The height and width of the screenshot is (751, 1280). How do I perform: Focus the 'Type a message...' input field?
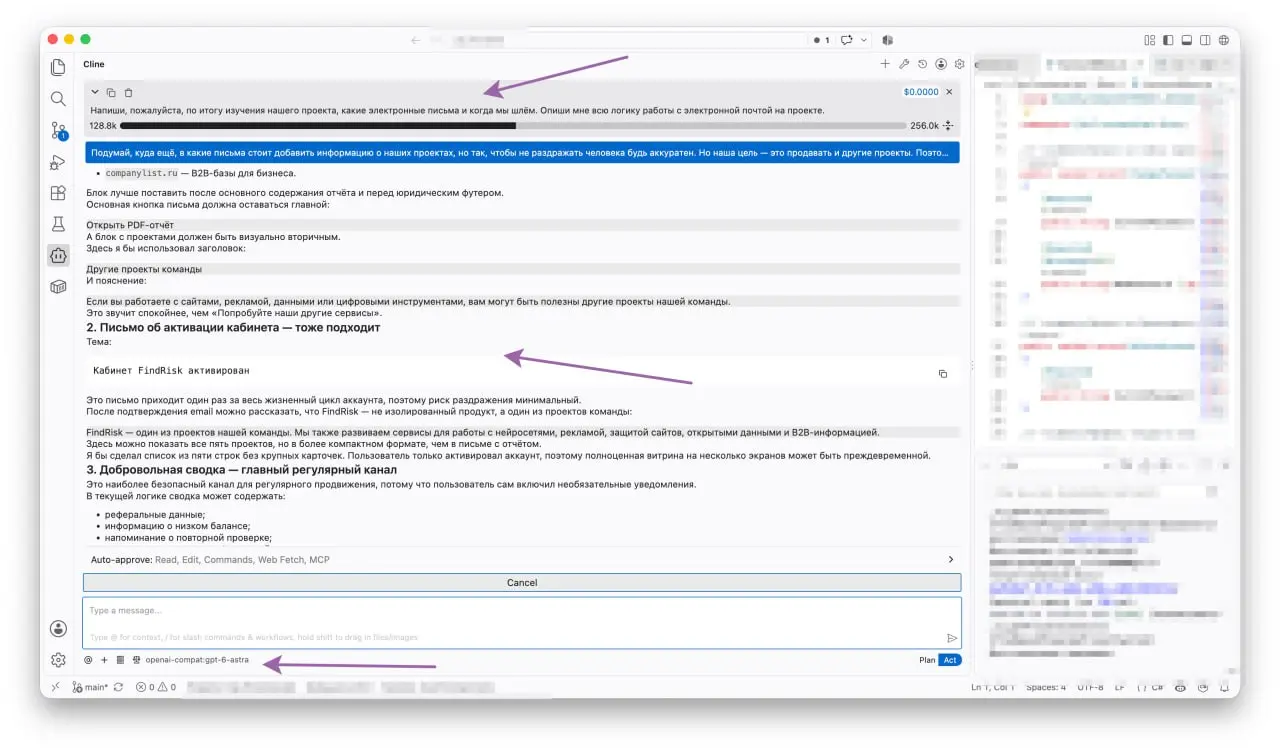522,622
